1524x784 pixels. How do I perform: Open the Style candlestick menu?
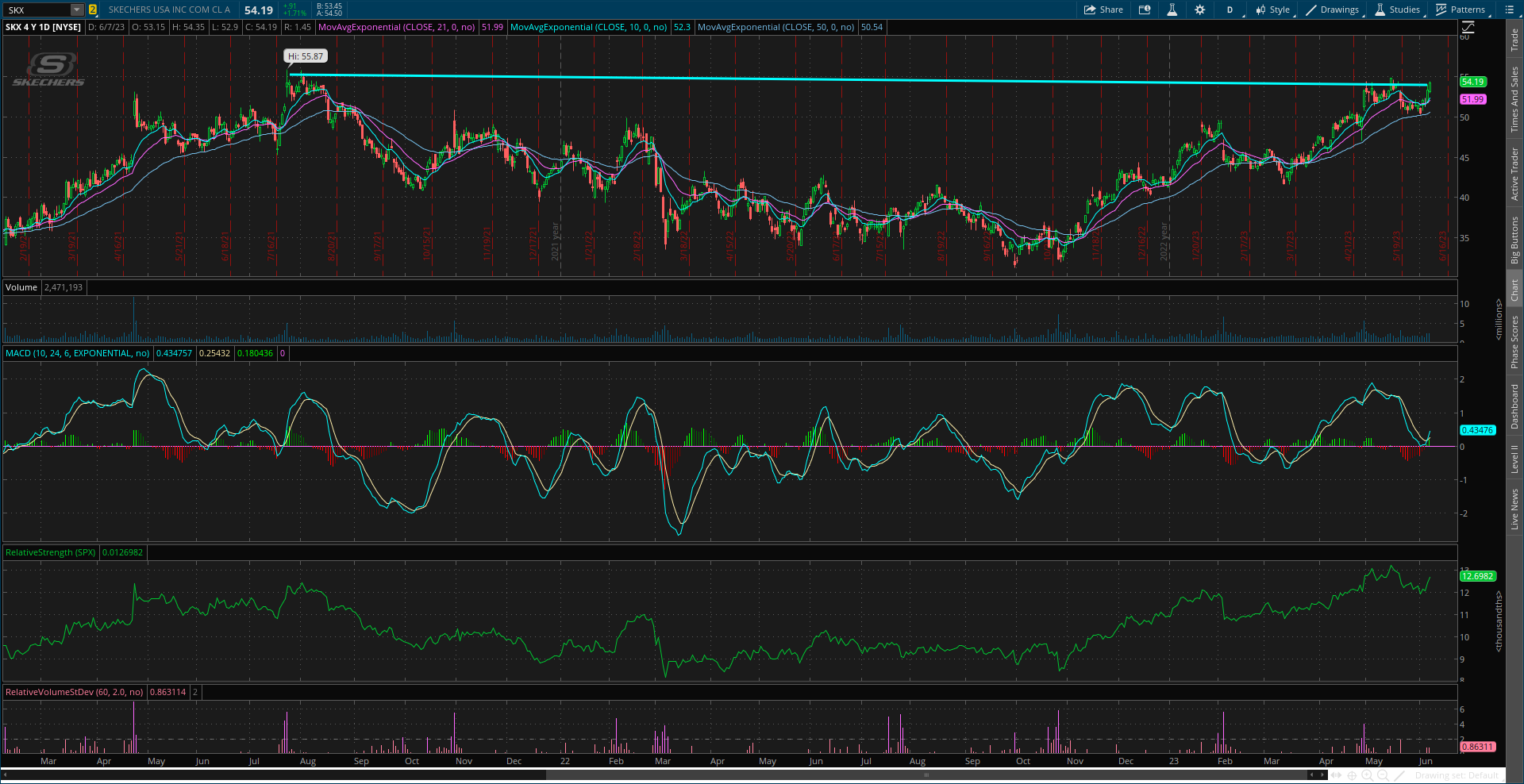click(1273, 10)
